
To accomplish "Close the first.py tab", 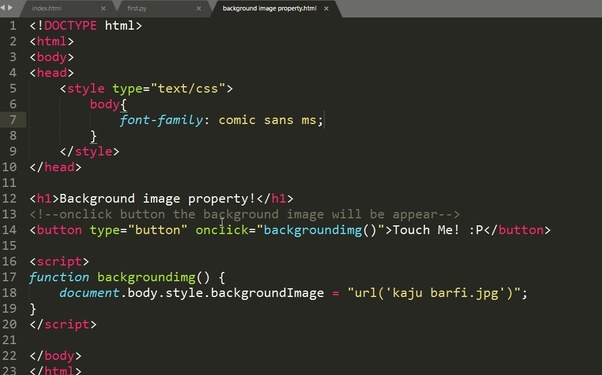I will pyautogui.click(x=198, y=8).
